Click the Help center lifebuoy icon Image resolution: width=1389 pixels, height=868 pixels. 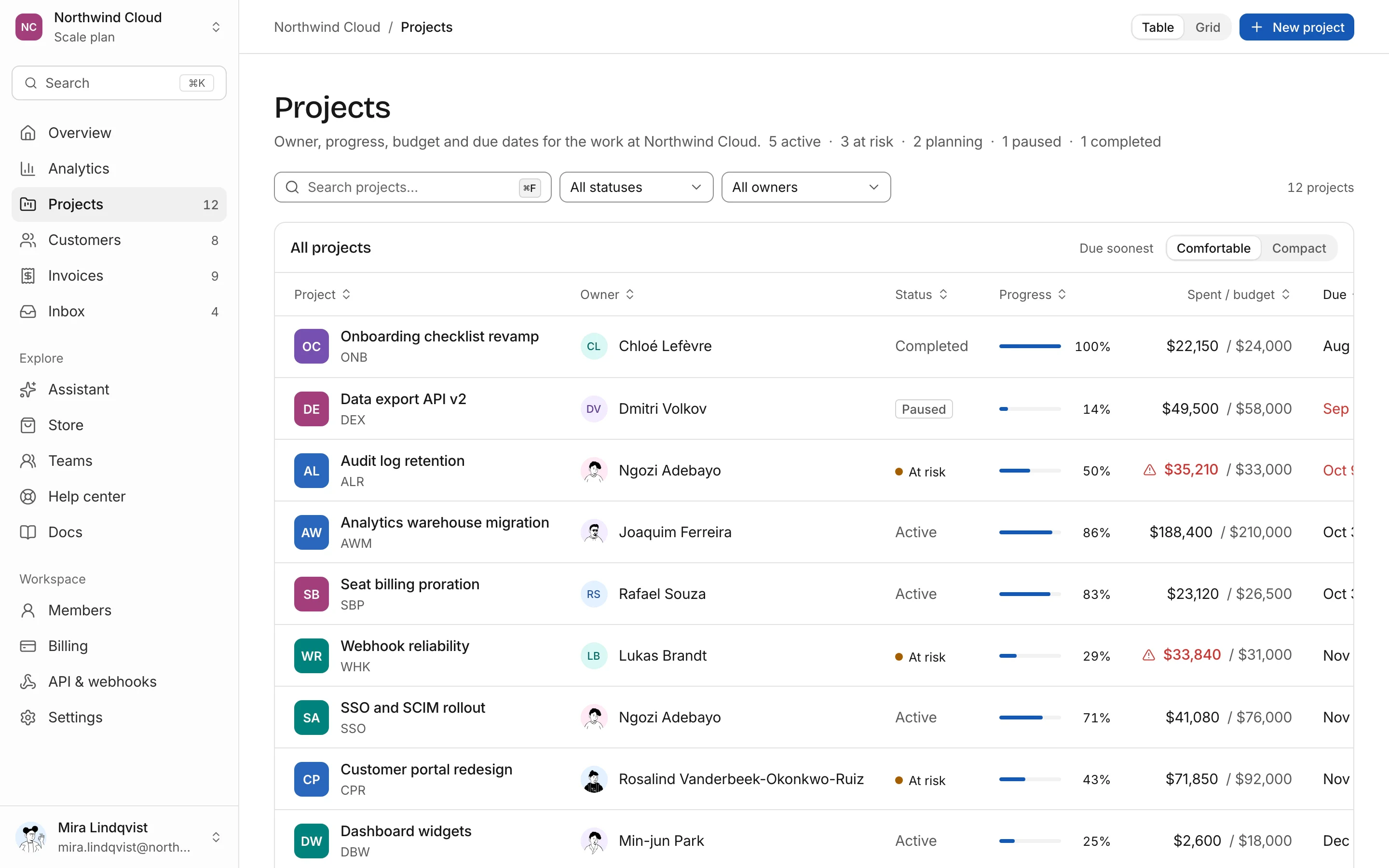coord(27,496)
